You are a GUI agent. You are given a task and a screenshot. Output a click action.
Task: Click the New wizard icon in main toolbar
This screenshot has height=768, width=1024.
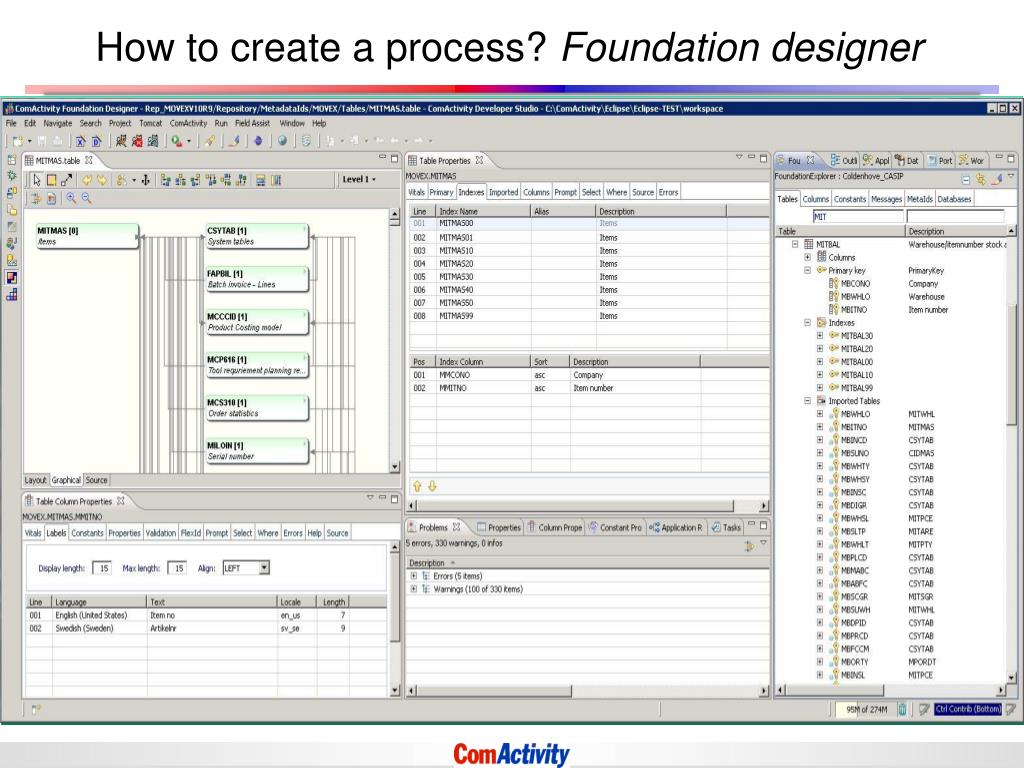point(18,140)
